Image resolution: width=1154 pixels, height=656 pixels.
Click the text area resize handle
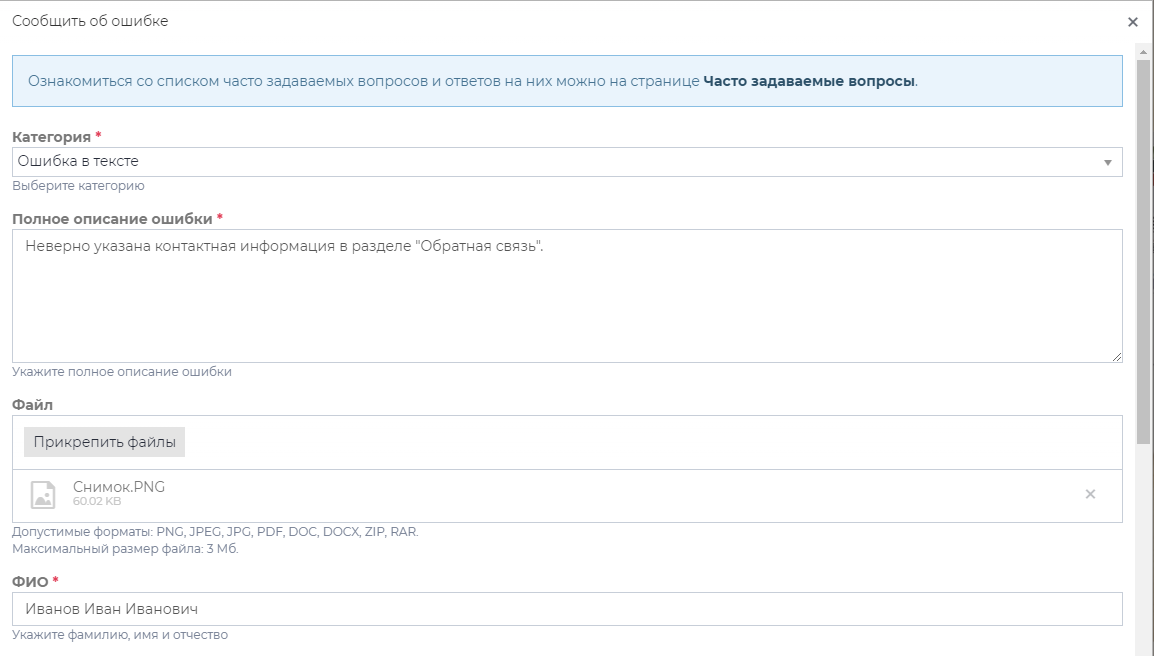pyautogui.click(x=1116, y=356)
